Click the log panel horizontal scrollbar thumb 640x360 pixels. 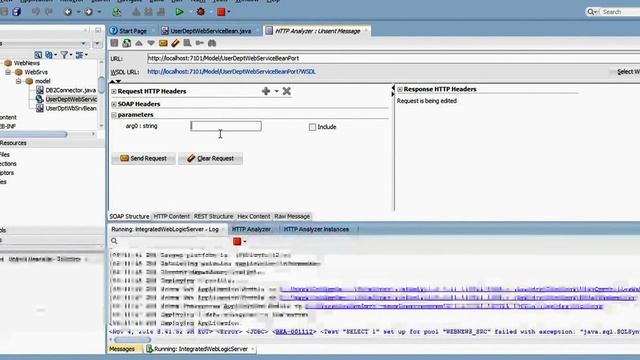pyautogui.click(x=132, y=340)
